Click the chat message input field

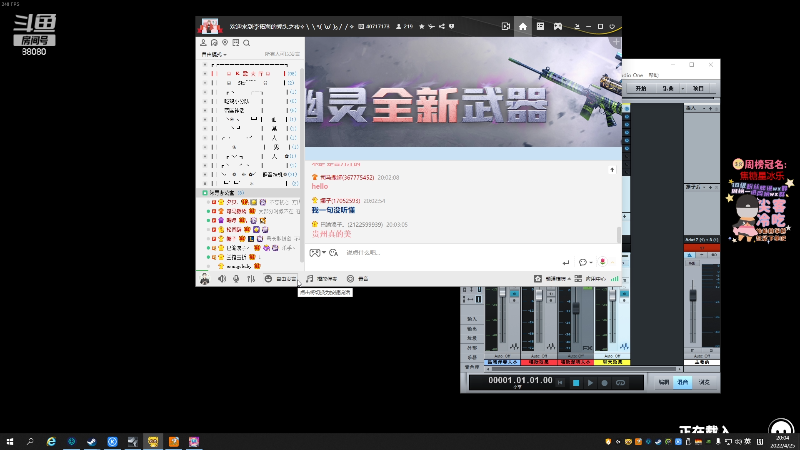(451, 253)
